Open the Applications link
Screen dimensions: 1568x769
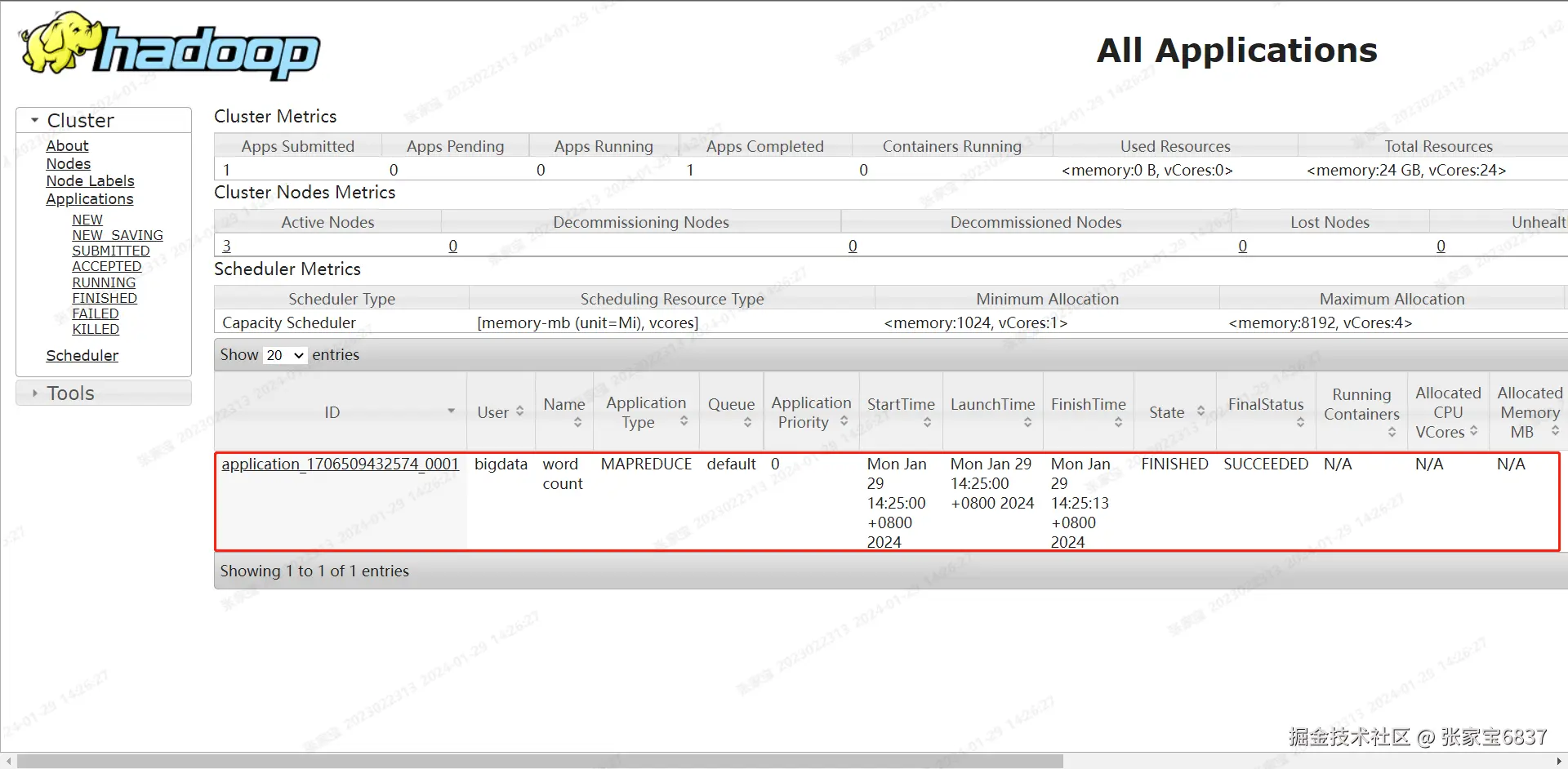pyautogui.click(x=90, y=199)
